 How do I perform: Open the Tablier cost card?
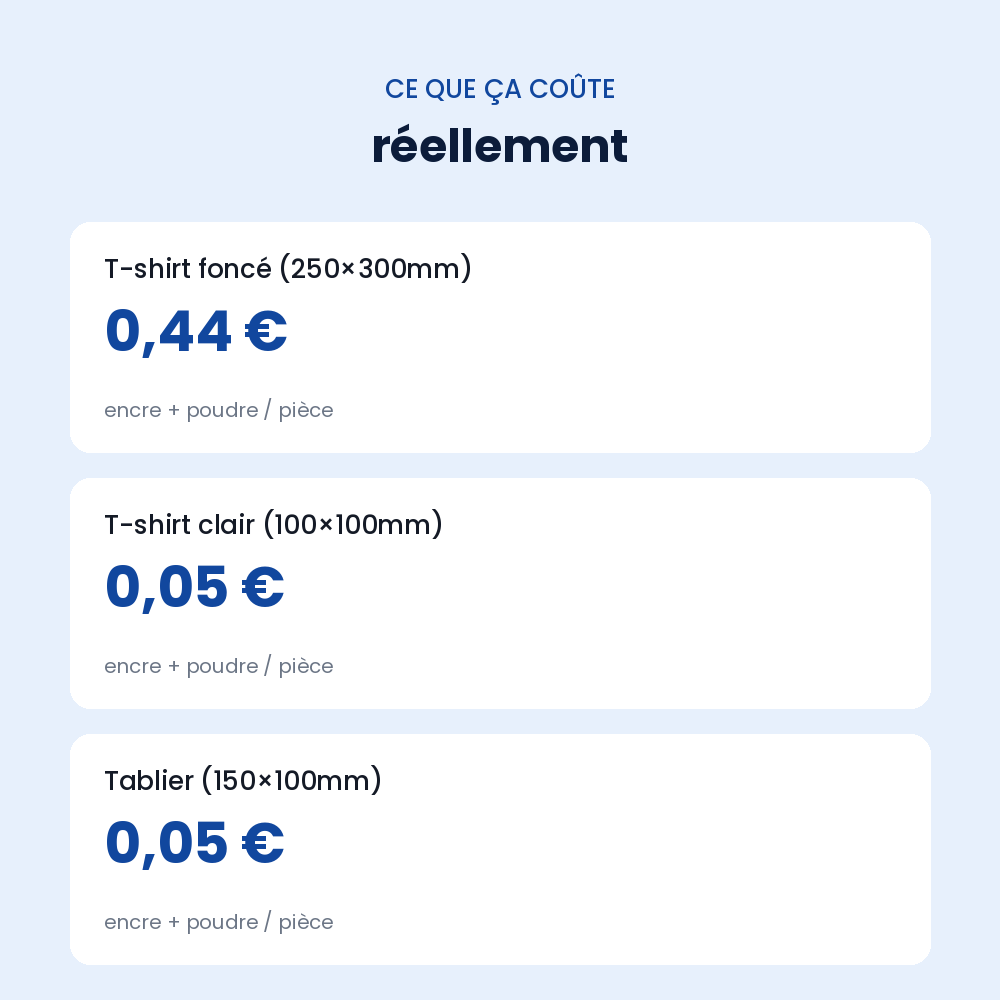click(x=500, y=849)
